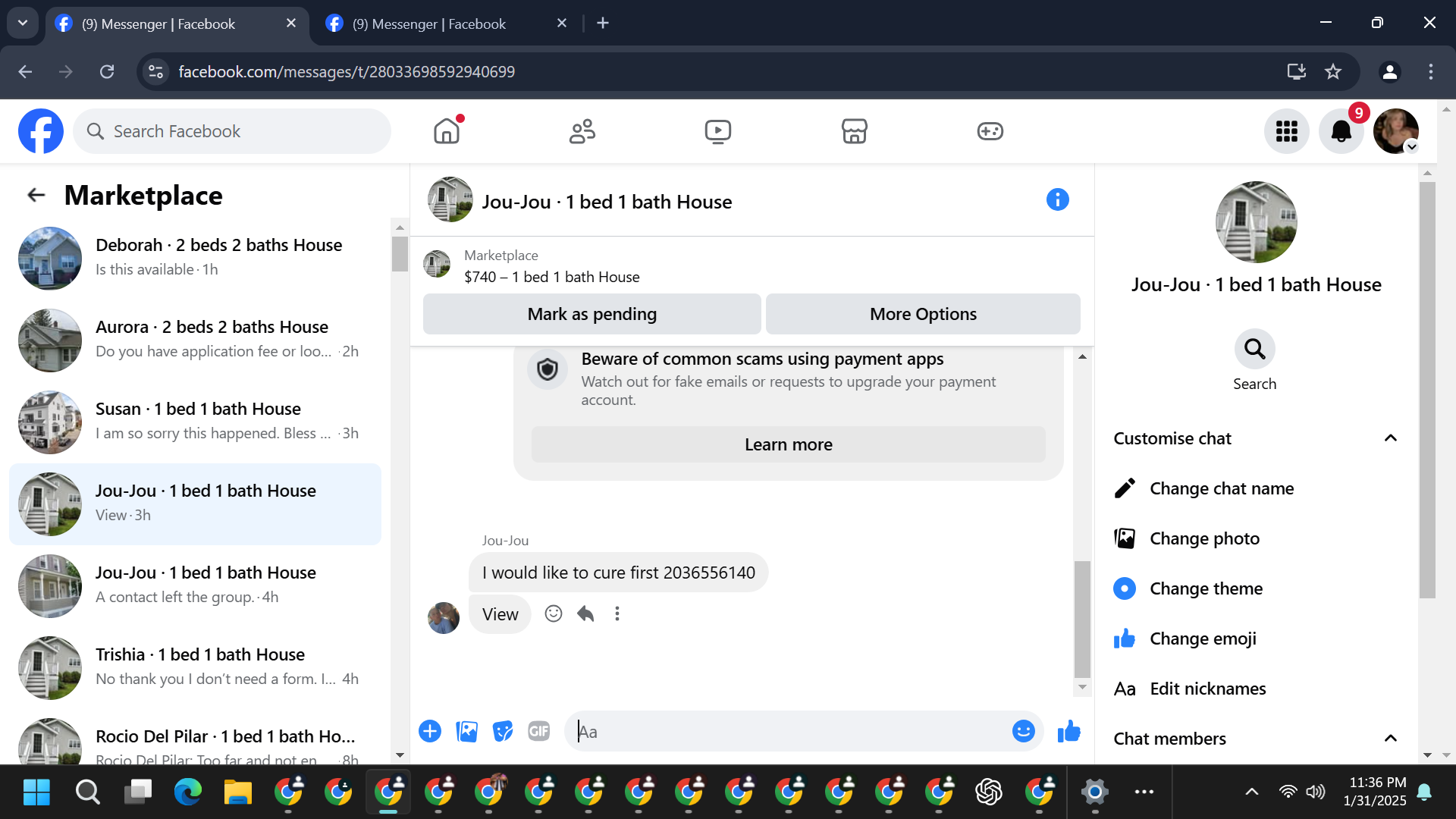Open site information icon in address bar
Image resolution: width=1456 pixels, height=819 pixels.
click(x=155, y=71)
